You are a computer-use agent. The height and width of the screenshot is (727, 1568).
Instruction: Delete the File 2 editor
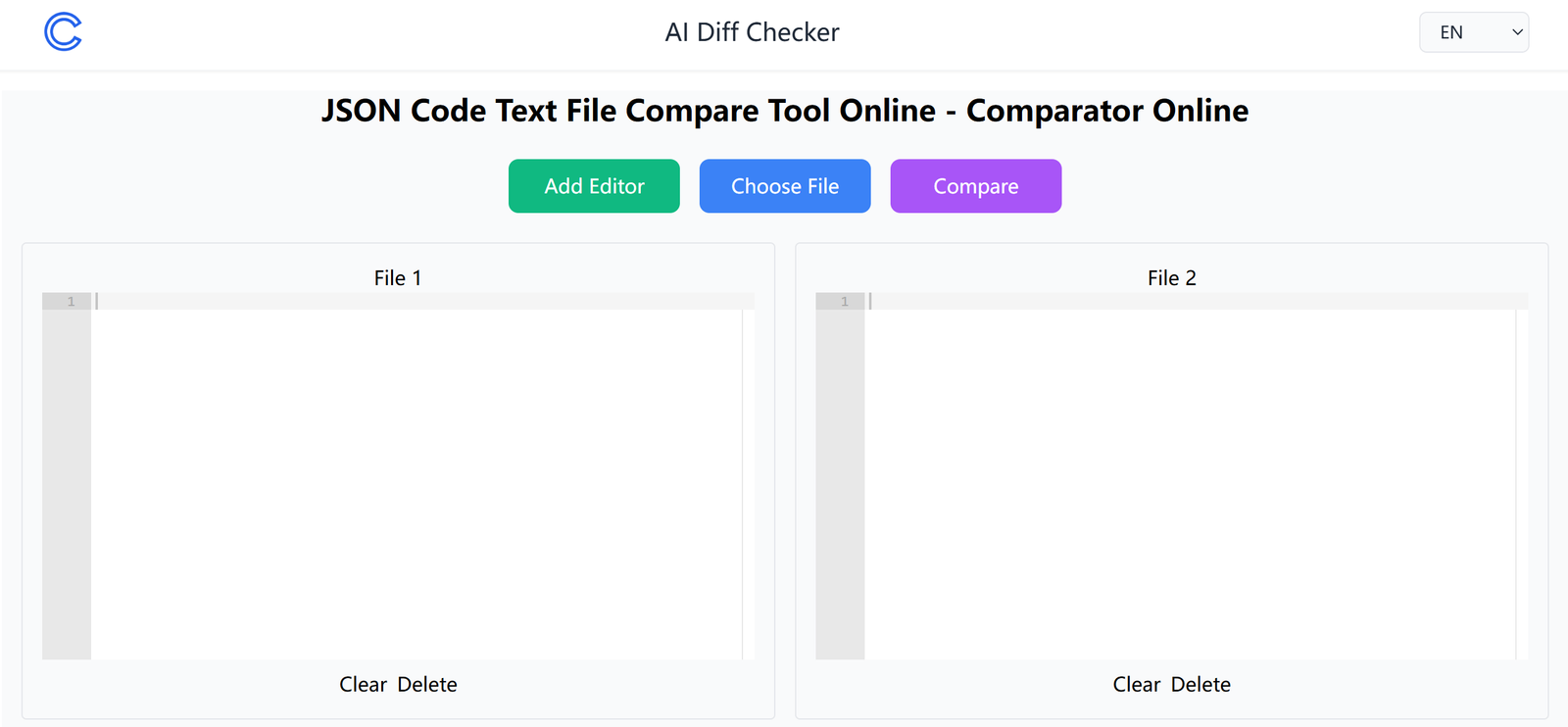click(1200, 685)
